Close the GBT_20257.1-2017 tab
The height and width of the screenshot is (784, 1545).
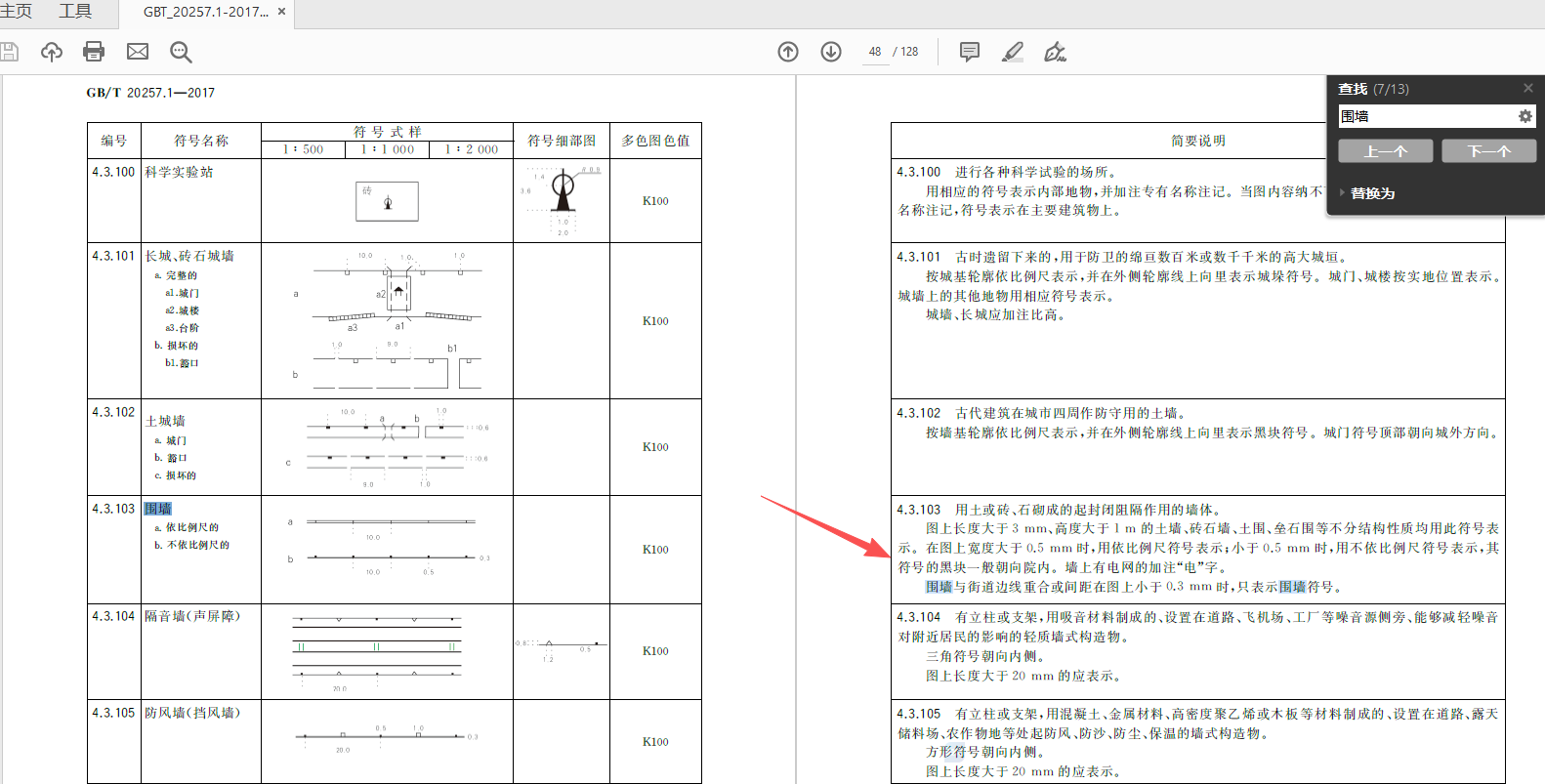[282, 12]
